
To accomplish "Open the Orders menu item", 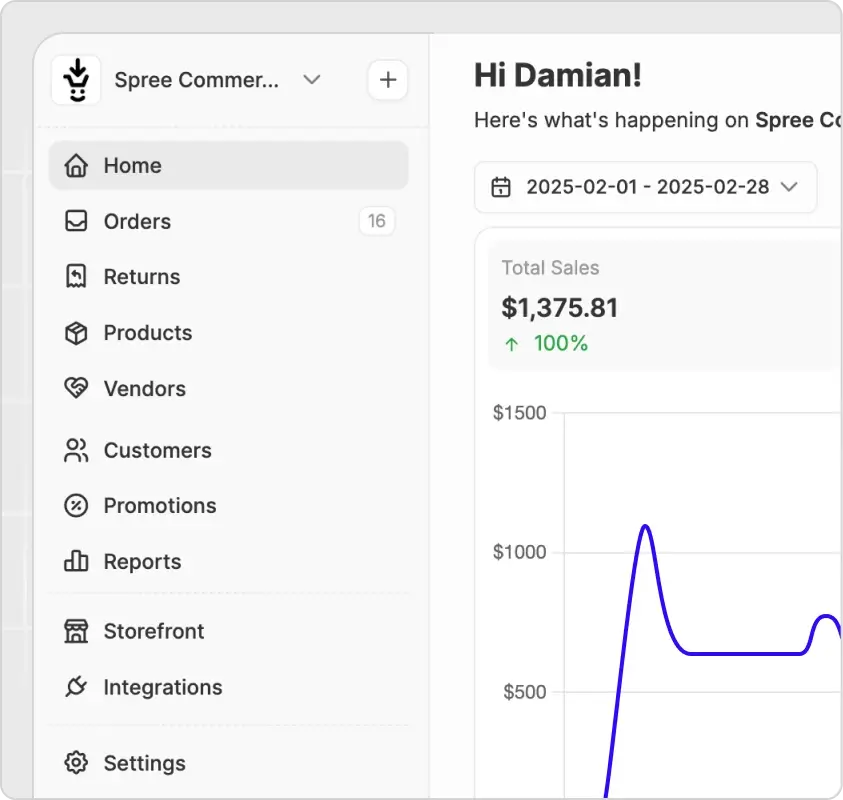I will (137, 222).
